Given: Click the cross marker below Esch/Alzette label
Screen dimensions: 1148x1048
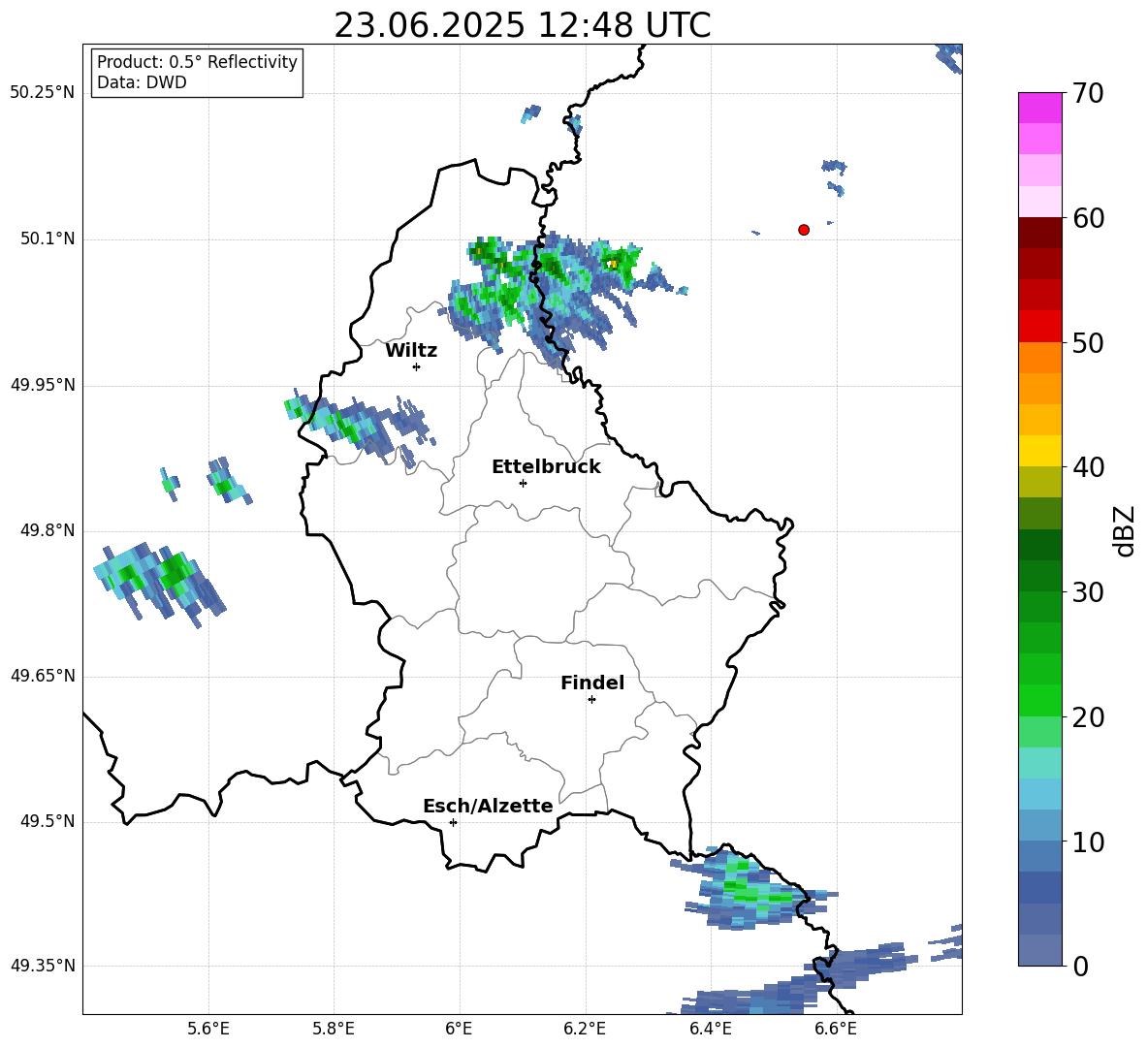Looking at the screenshot, I should [x=453, y=822].
